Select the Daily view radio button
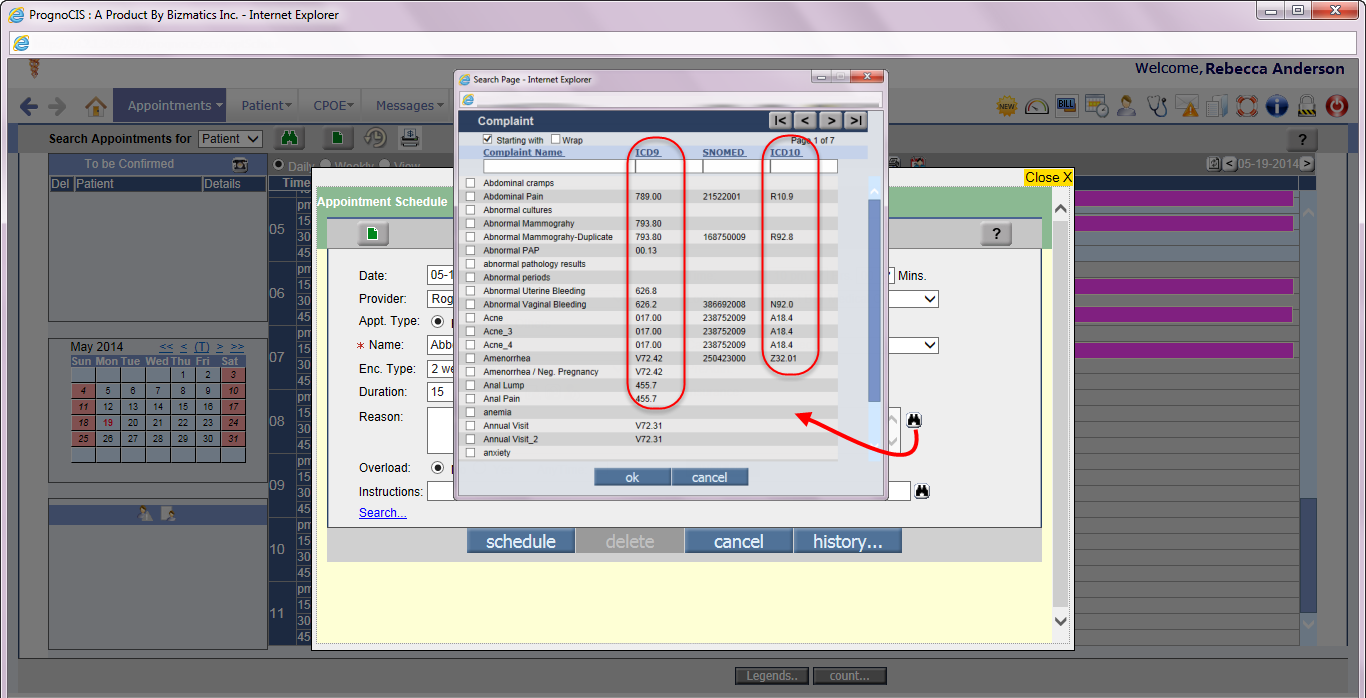 279,165
